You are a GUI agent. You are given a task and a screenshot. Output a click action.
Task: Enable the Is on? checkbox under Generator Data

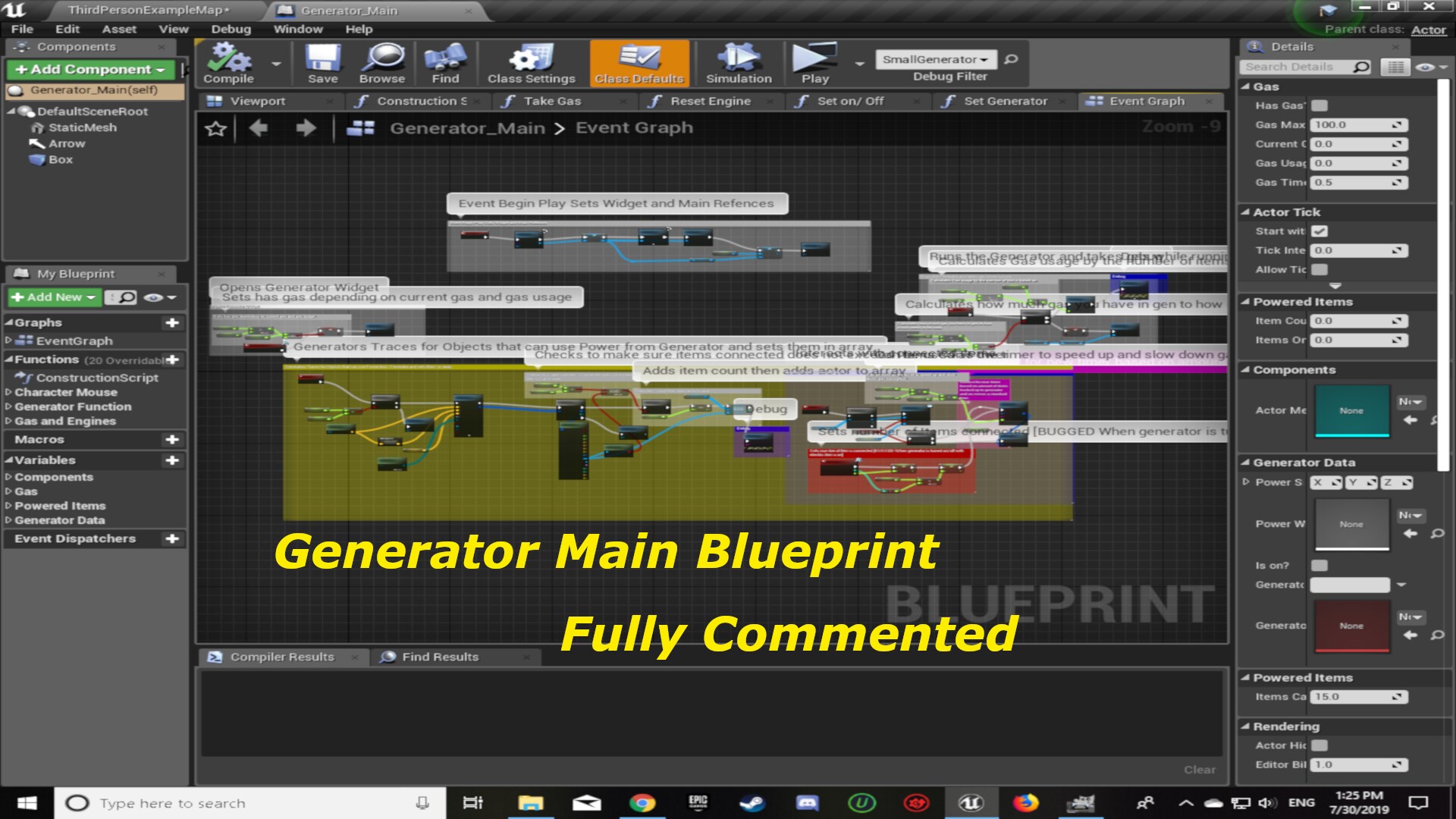[x=1321, y=565]
